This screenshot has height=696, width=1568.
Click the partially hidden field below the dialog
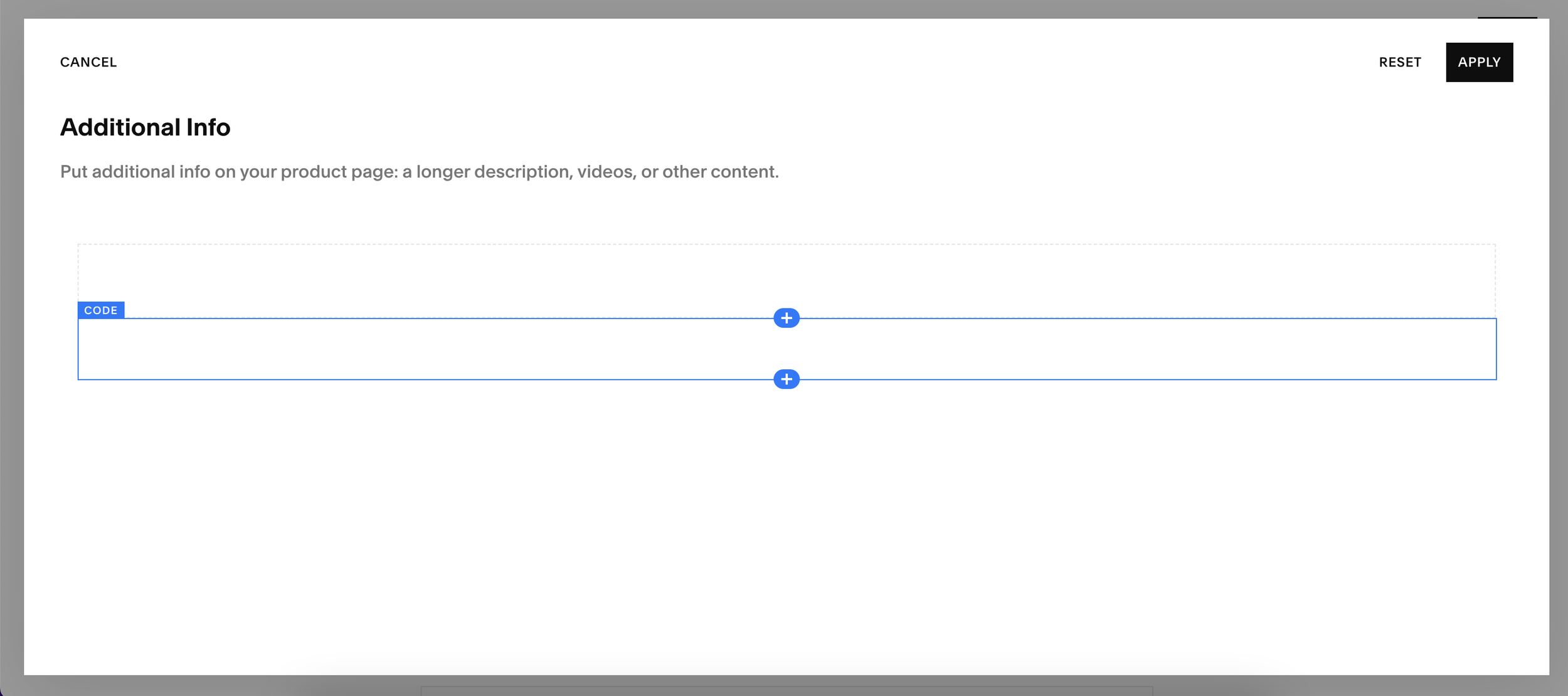coord(786,690)
